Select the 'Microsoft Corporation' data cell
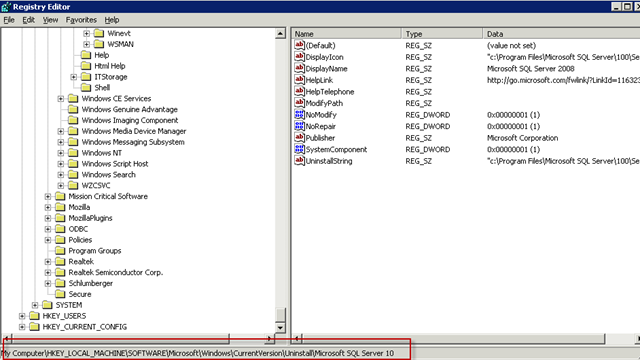 point(522,138)
